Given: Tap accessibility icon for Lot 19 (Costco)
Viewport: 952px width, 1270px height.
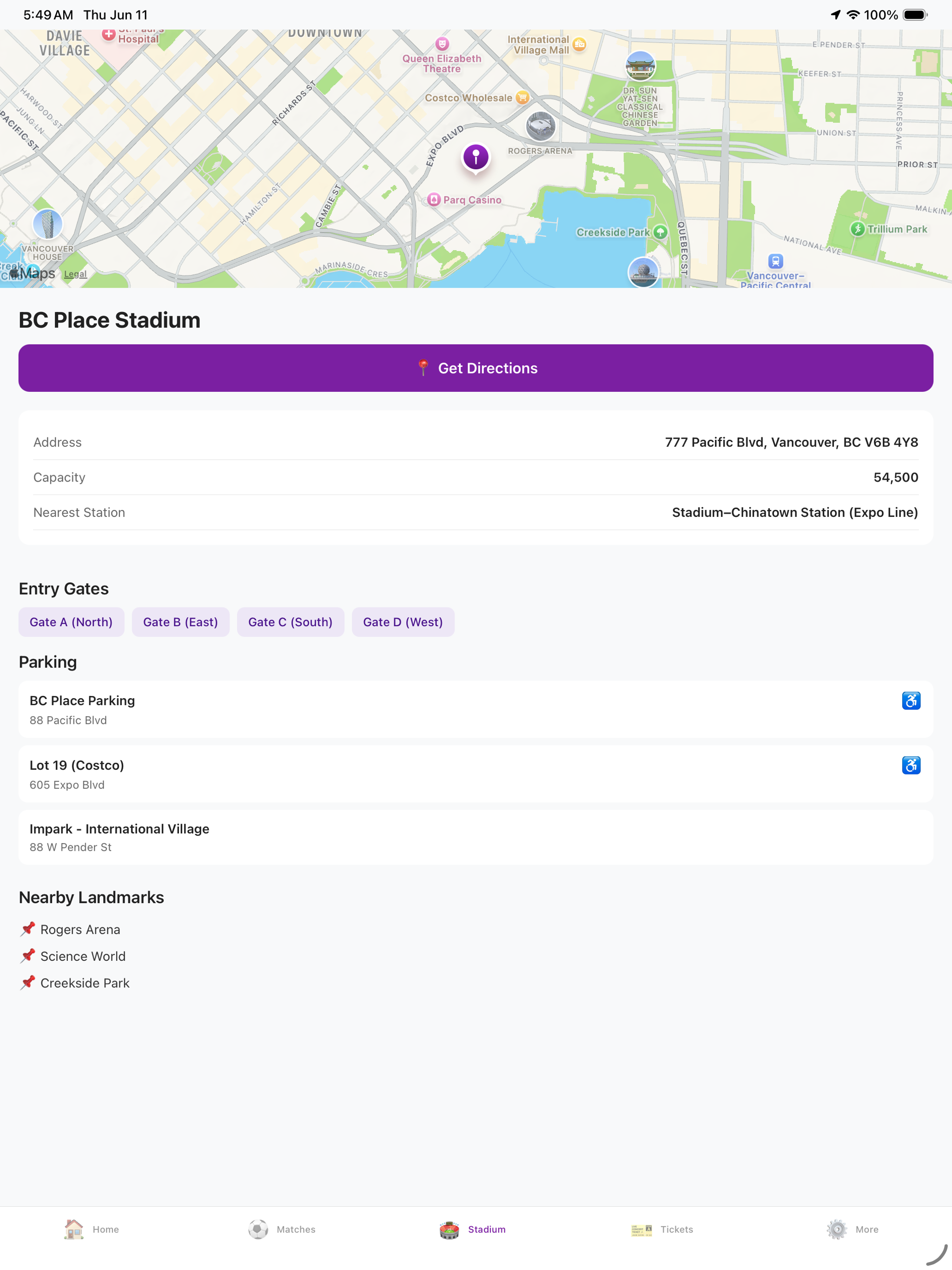Looking at the screenshot, I should [x=911, y=765].
